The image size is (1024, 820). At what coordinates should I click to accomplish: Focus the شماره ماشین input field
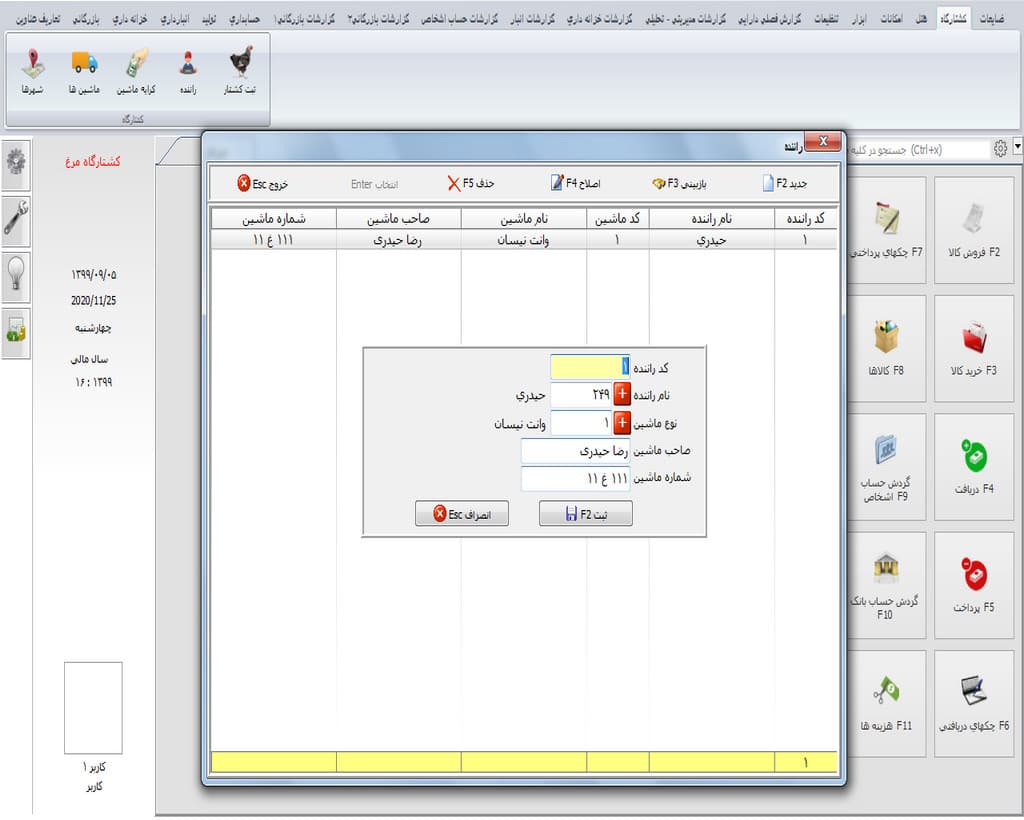[575, 479]
